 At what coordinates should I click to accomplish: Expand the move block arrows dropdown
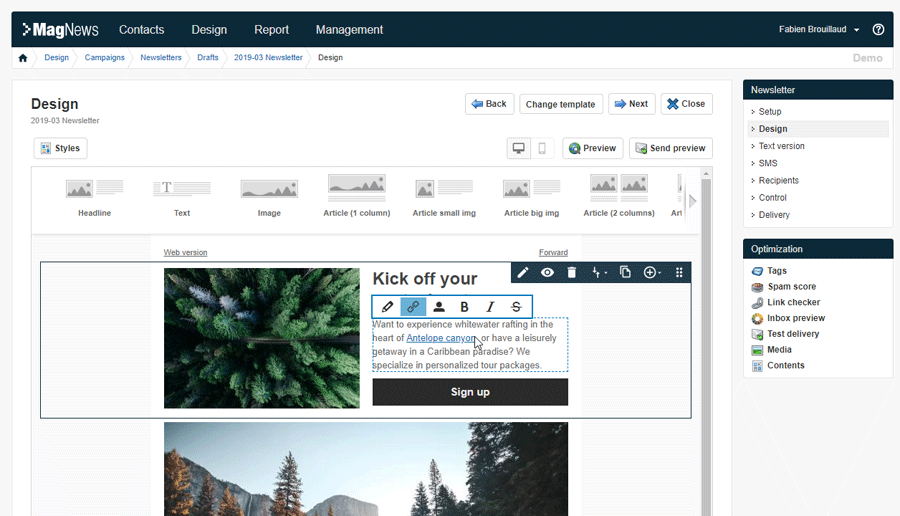tap(599, 272)
